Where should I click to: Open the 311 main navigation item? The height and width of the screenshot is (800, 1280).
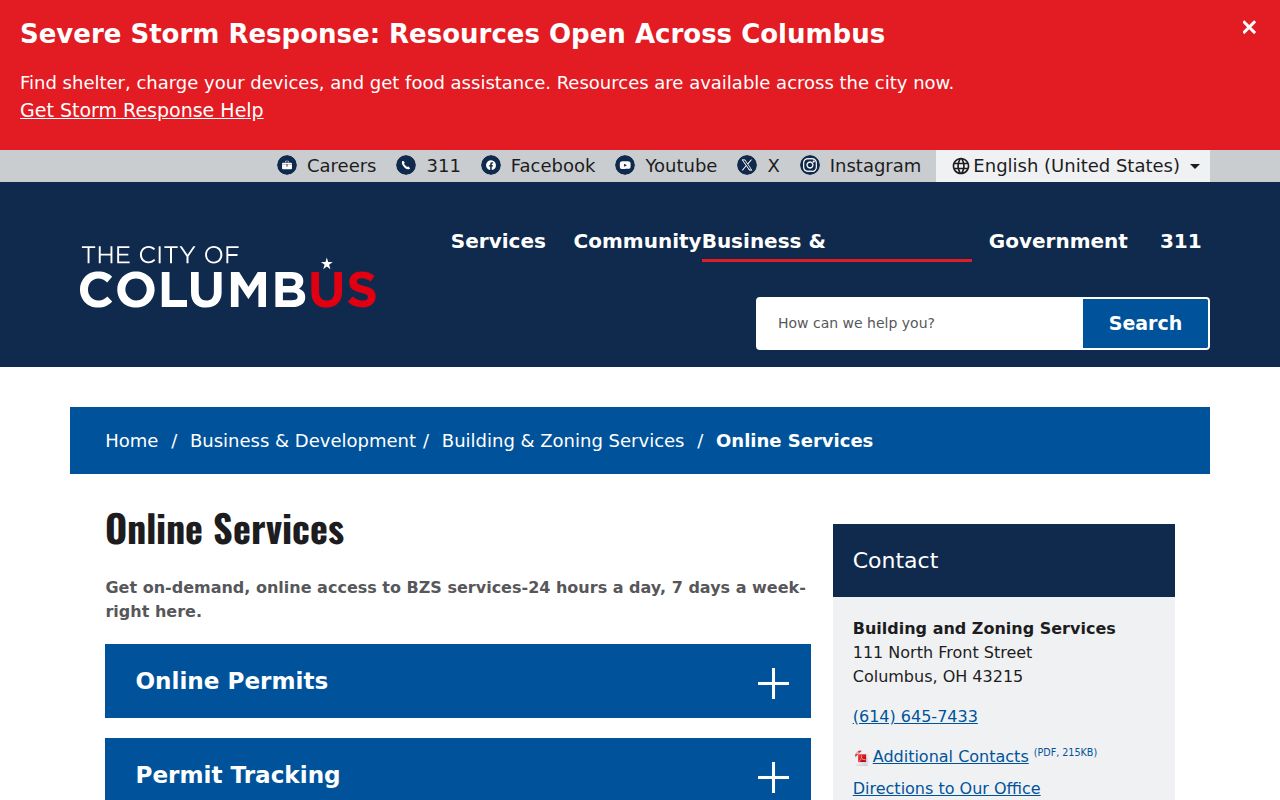pos(1180,241)
